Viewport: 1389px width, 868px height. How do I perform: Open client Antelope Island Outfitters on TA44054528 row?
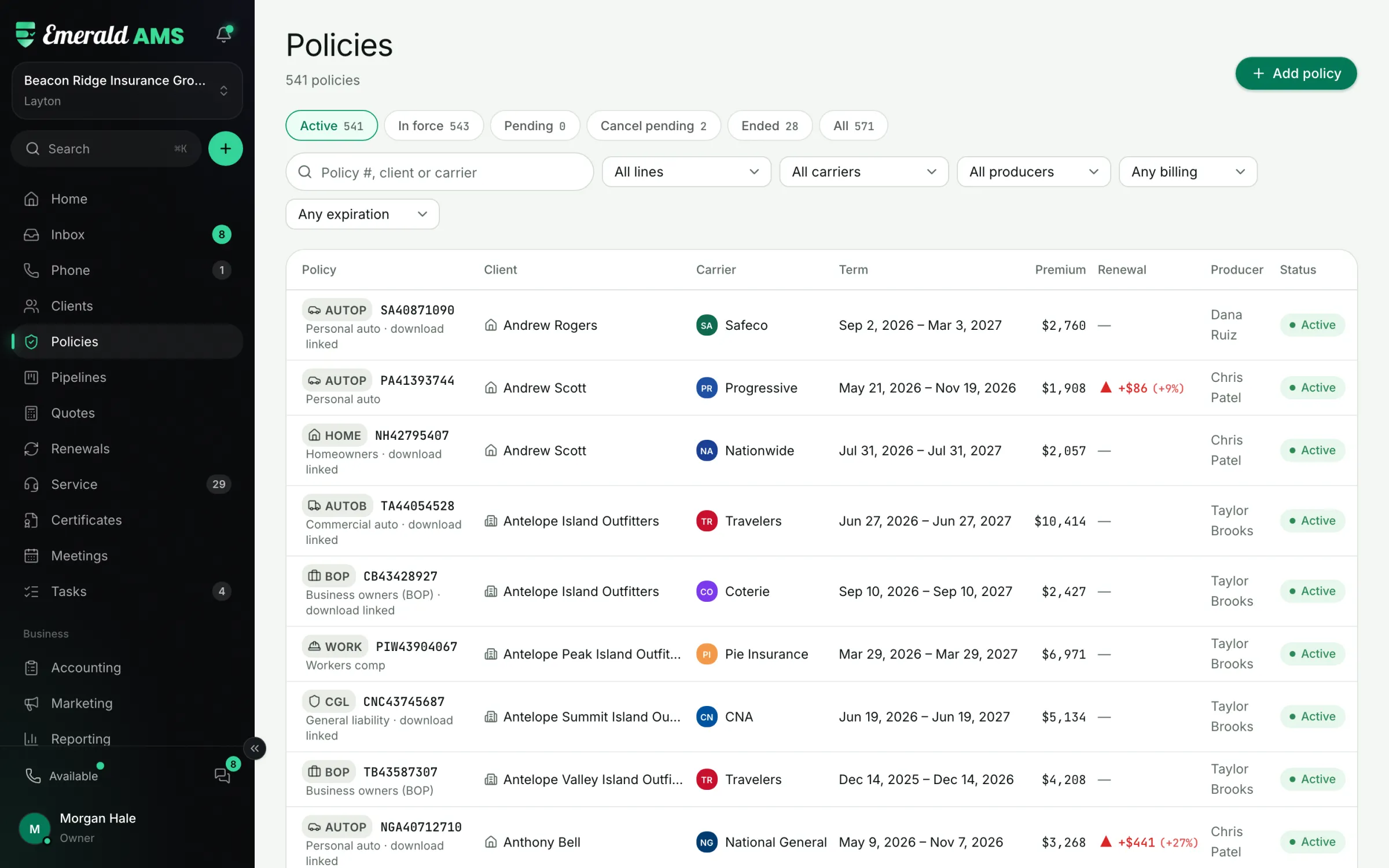point(581,521)
